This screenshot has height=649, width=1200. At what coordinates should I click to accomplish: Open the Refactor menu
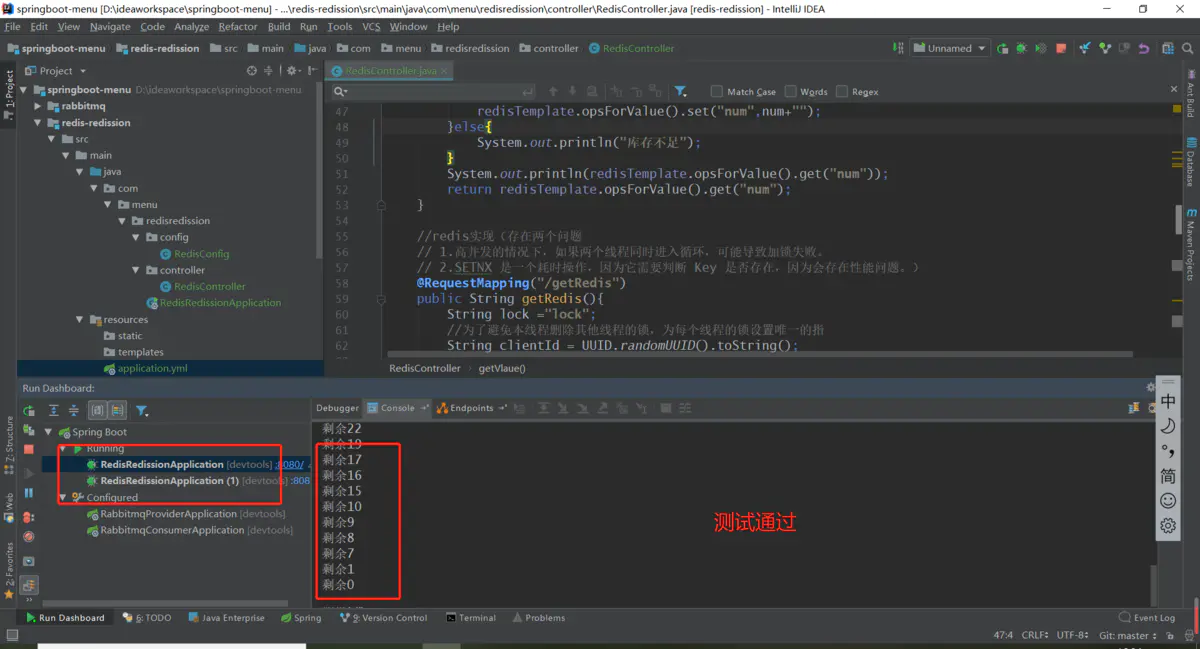point(237,27)
